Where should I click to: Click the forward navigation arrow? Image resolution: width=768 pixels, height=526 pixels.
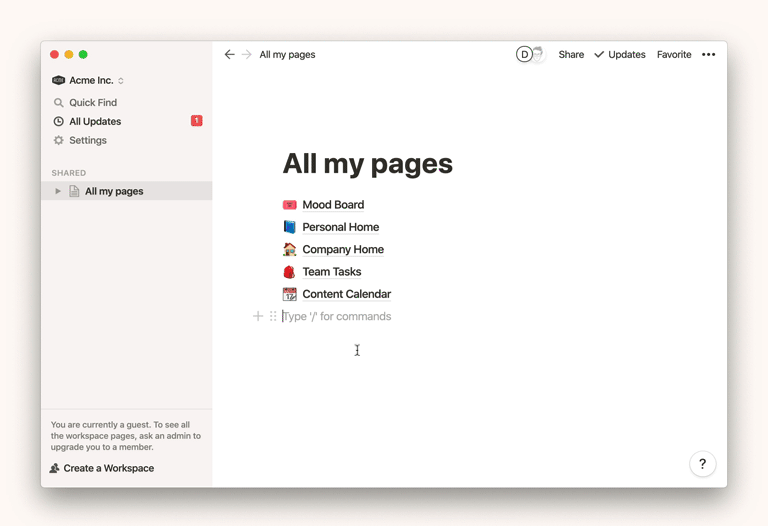[247, 55]
